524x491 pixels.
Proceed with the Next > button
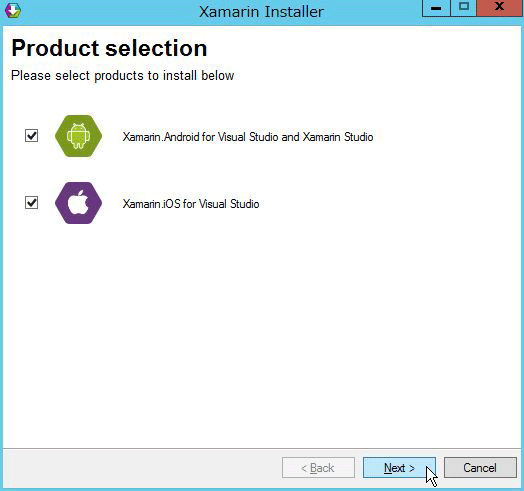[399, 468]
